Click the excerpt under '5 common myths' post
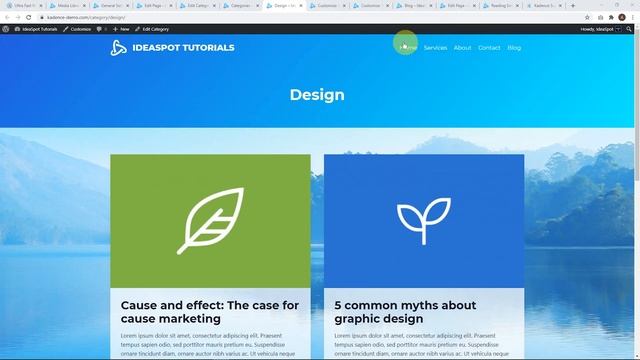640x360 pixels. tap(422, 345)
